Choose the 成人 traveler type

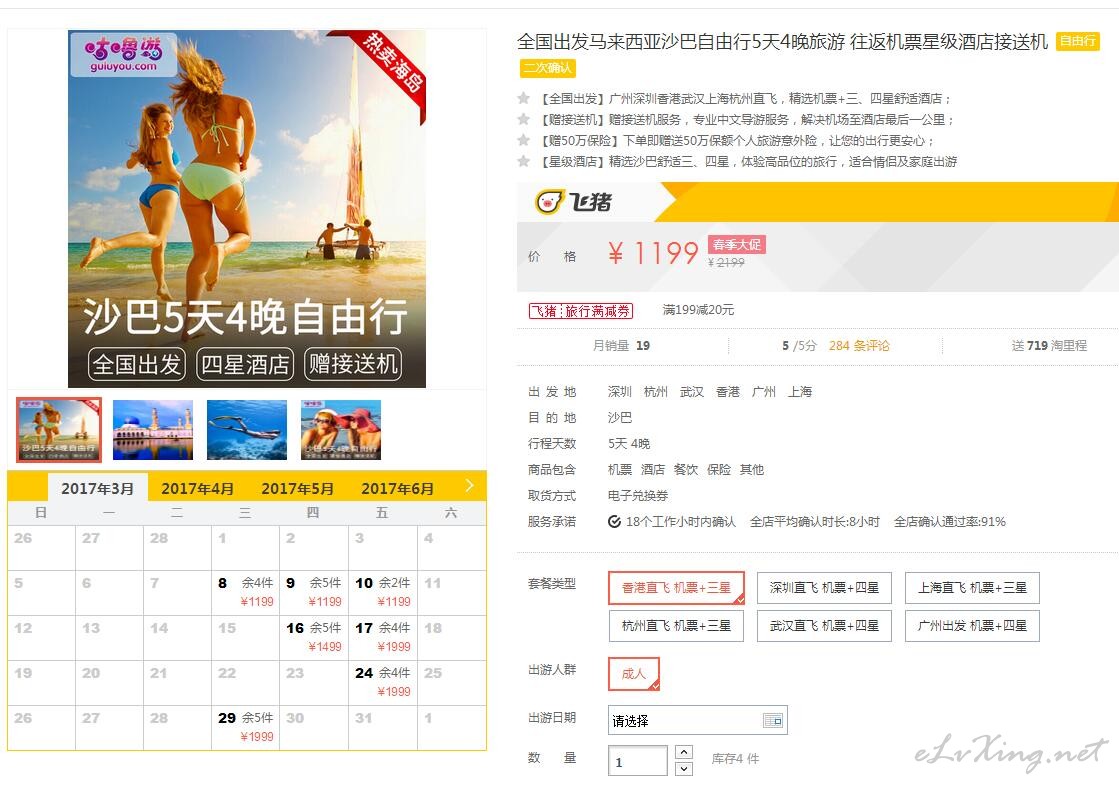click(x=634, y=673)
